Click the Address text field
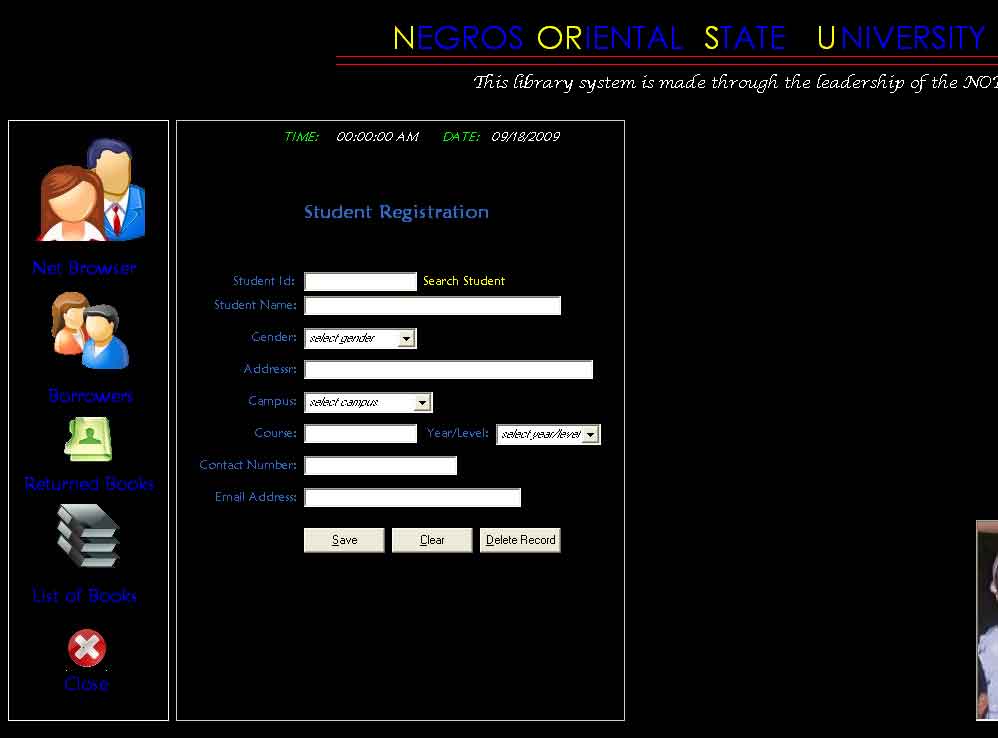 [448, 370]
